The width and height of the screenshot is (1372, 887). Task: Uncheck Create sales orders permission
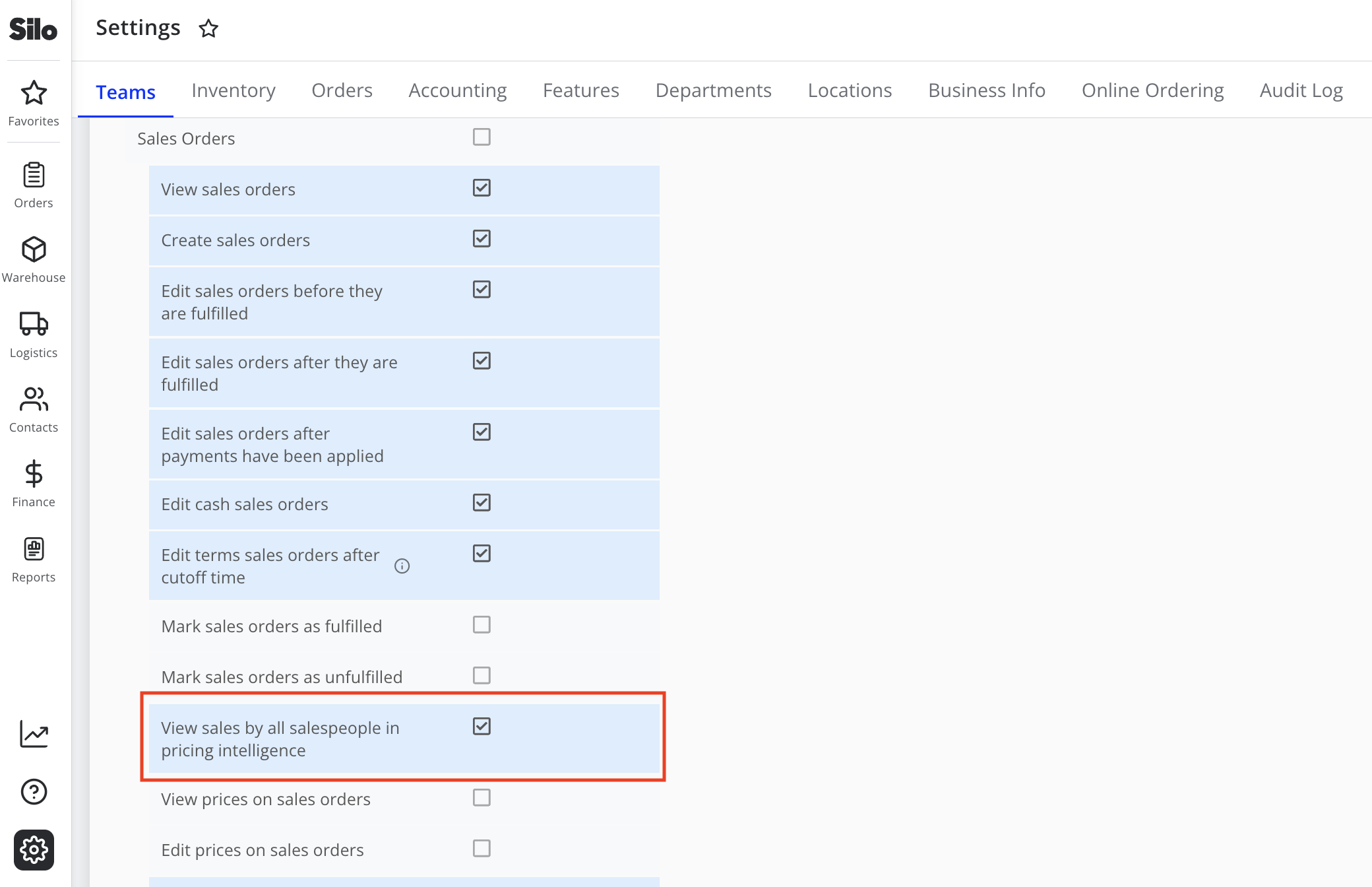[482, 238]
